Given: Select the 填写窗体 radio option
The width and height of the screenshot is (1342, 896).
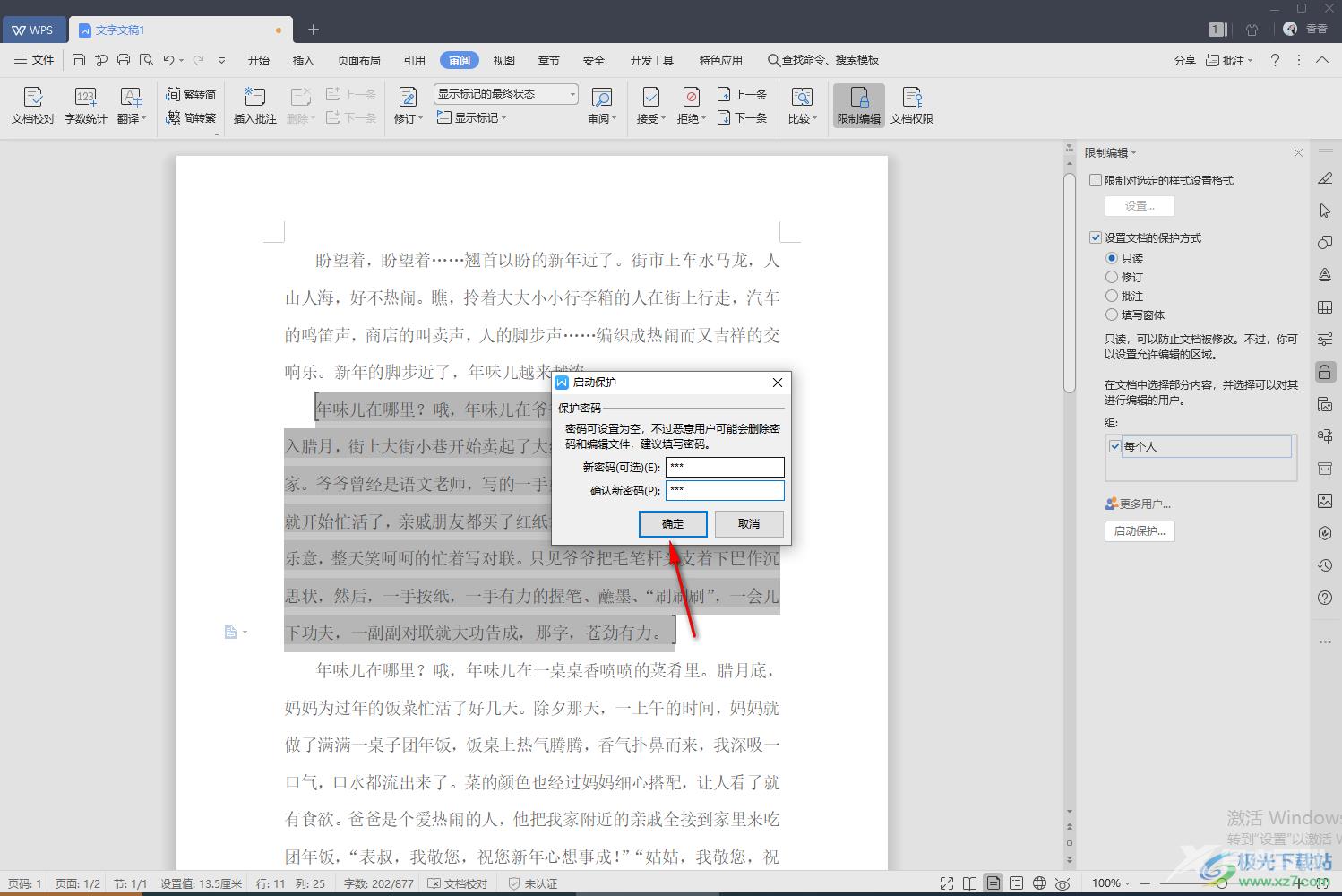Looking at the screenshot, I should (1112, 314).
